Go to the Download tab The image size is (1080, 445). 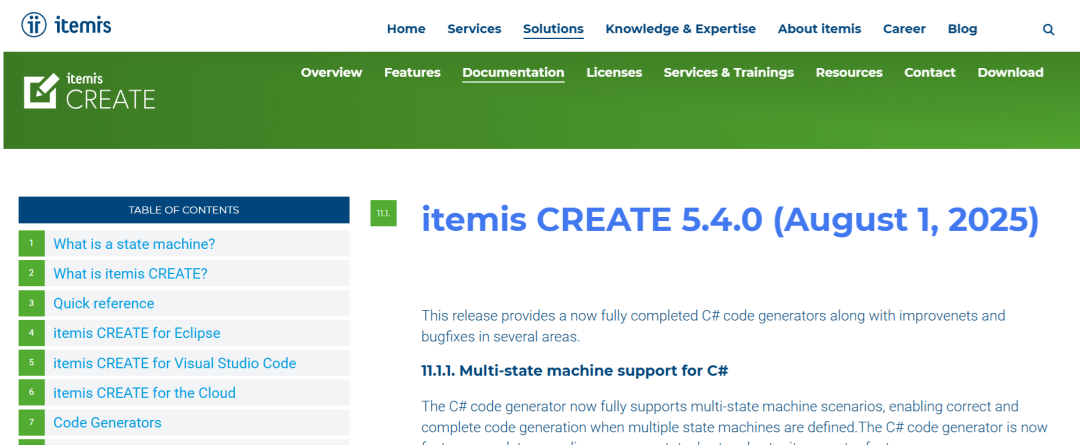(1010, 72)
